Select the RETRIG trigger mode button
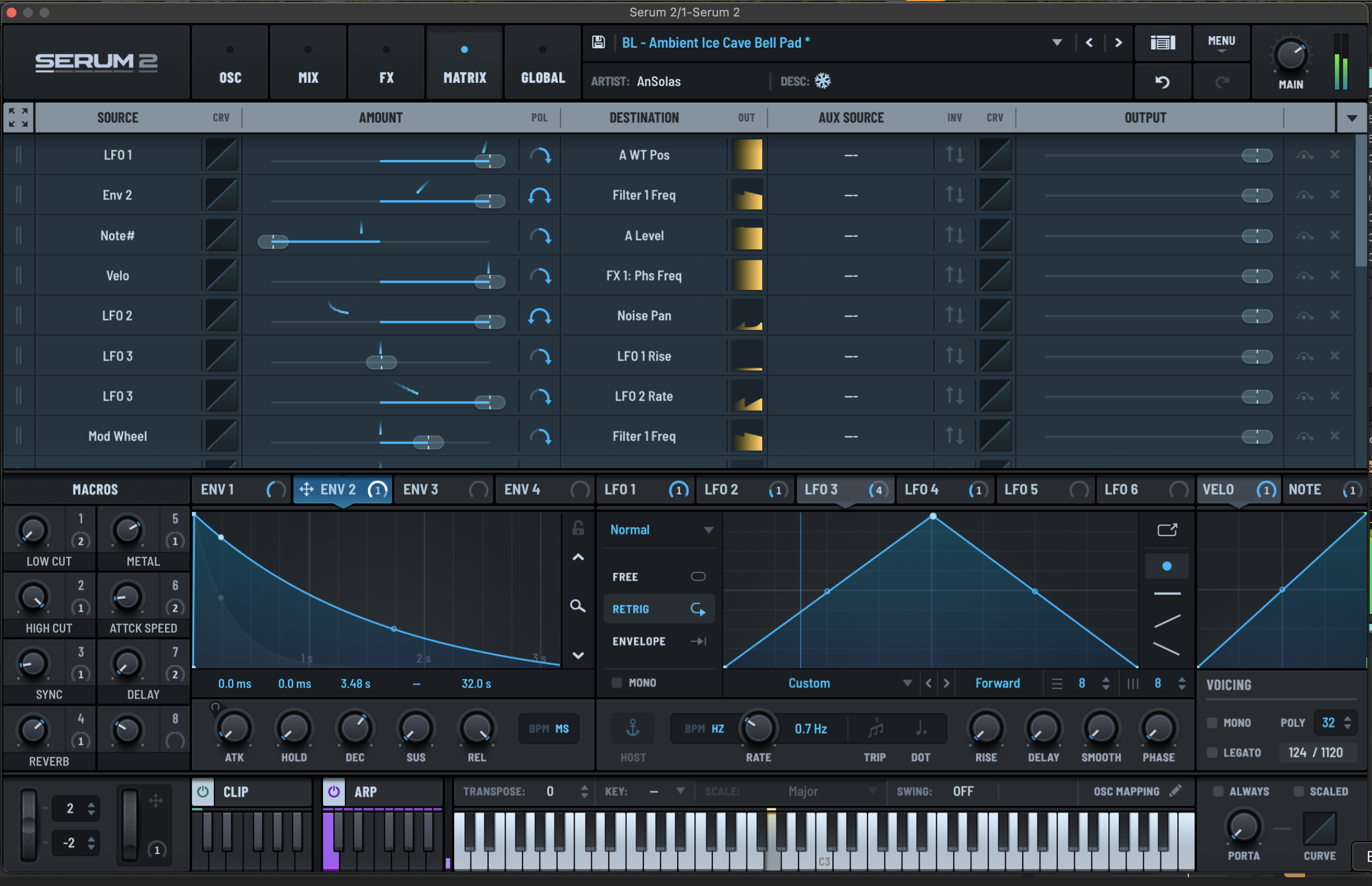This screenshot has height=886, width=1372. 659,609
